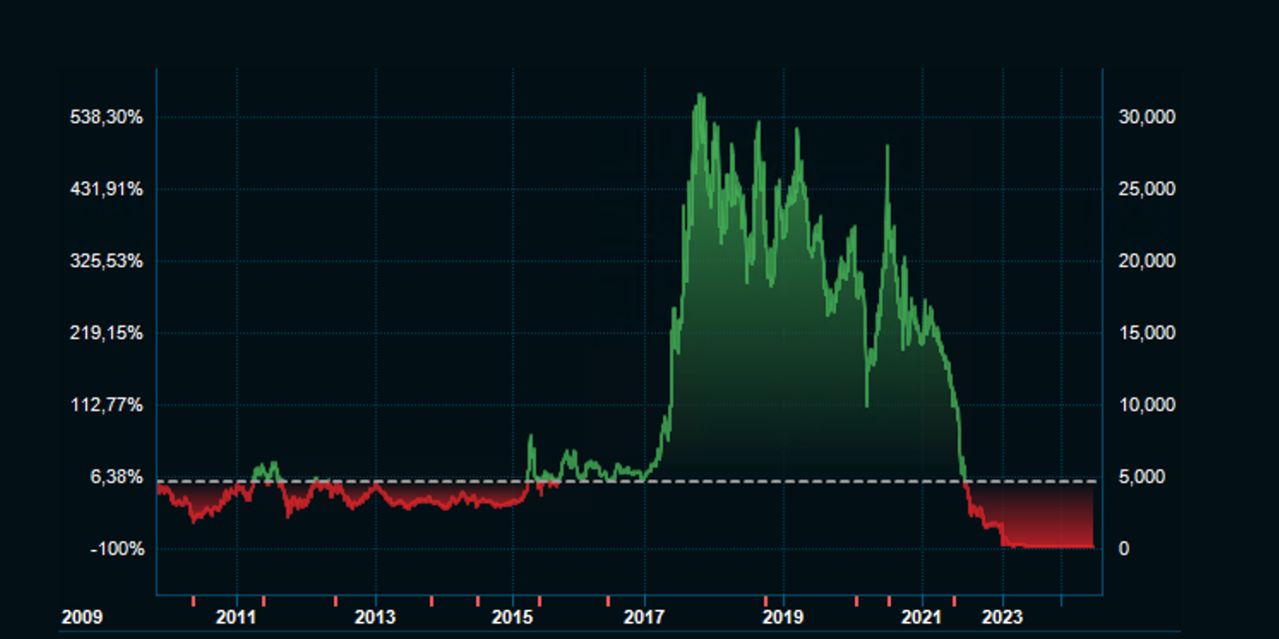Click the first red marker on the timeline
Viewport: 1279px width, 639px height.
click(x=193, y=599)
